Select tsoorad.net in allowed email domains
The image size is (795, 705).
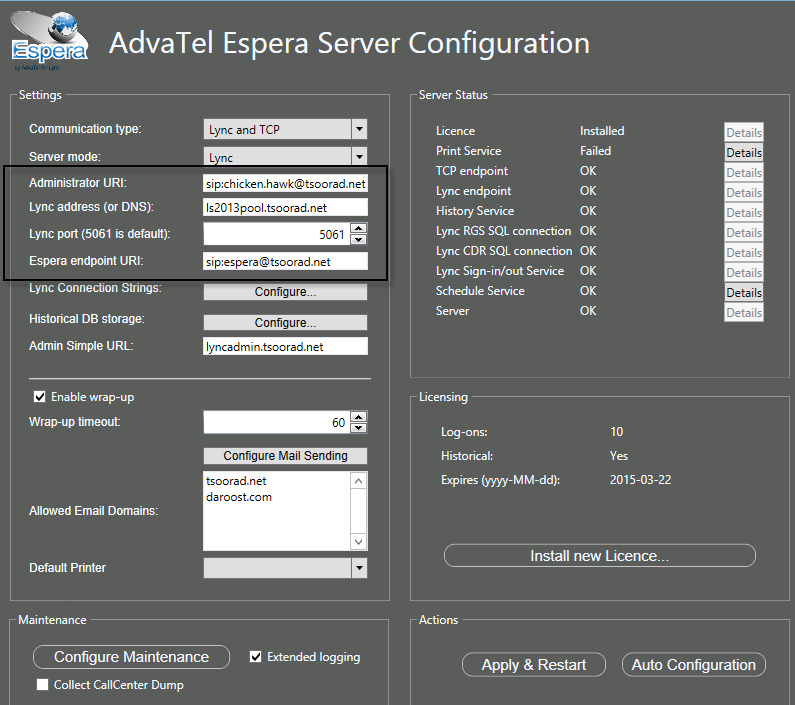236,481
